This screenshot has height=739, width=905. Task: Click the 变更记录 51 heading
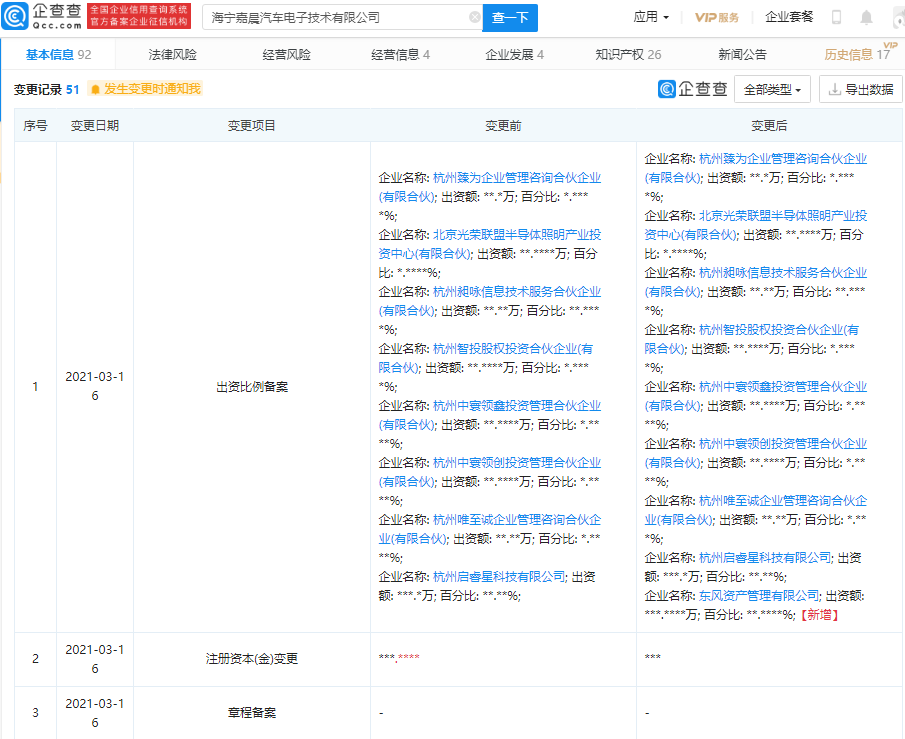[47, 89]
